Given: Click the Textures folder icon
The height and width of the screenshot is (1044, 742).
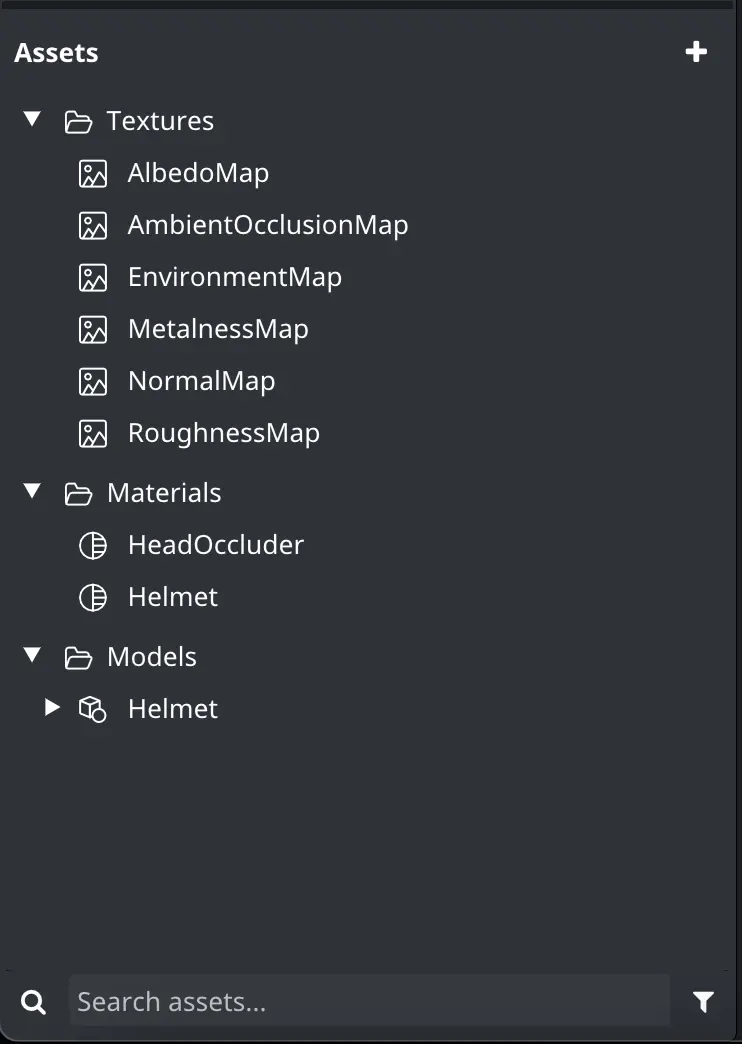Looking at the screenshot, I should [x=78, y=122].
